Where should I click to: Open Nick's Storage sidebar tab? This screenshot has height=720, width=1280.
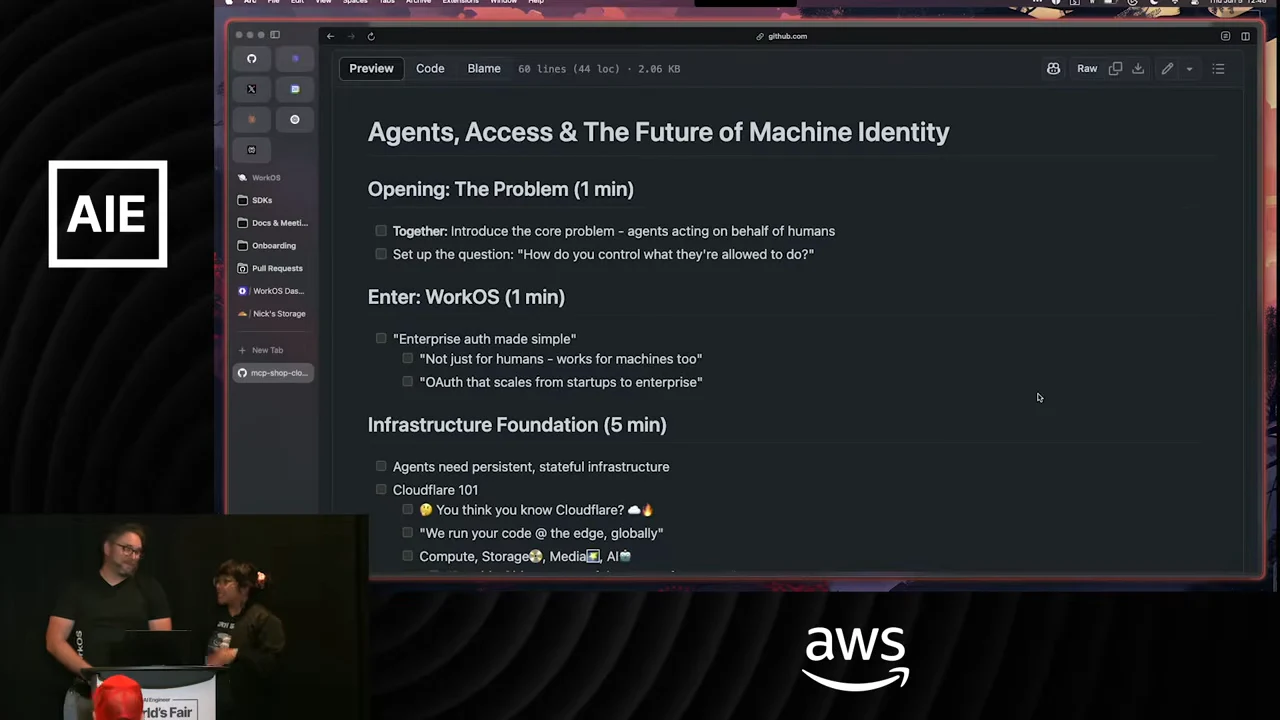pyautogui.click(x=273, y=314)
